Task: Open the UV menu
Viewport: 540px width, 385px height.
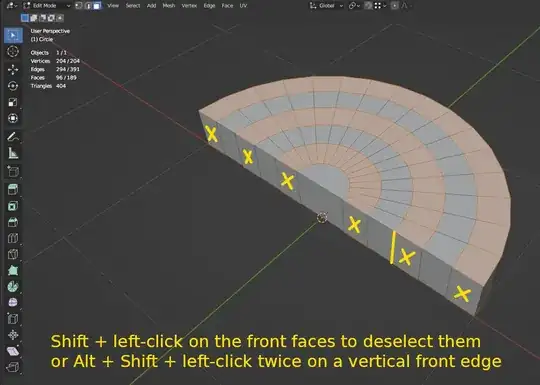Action: coord(243,6)
